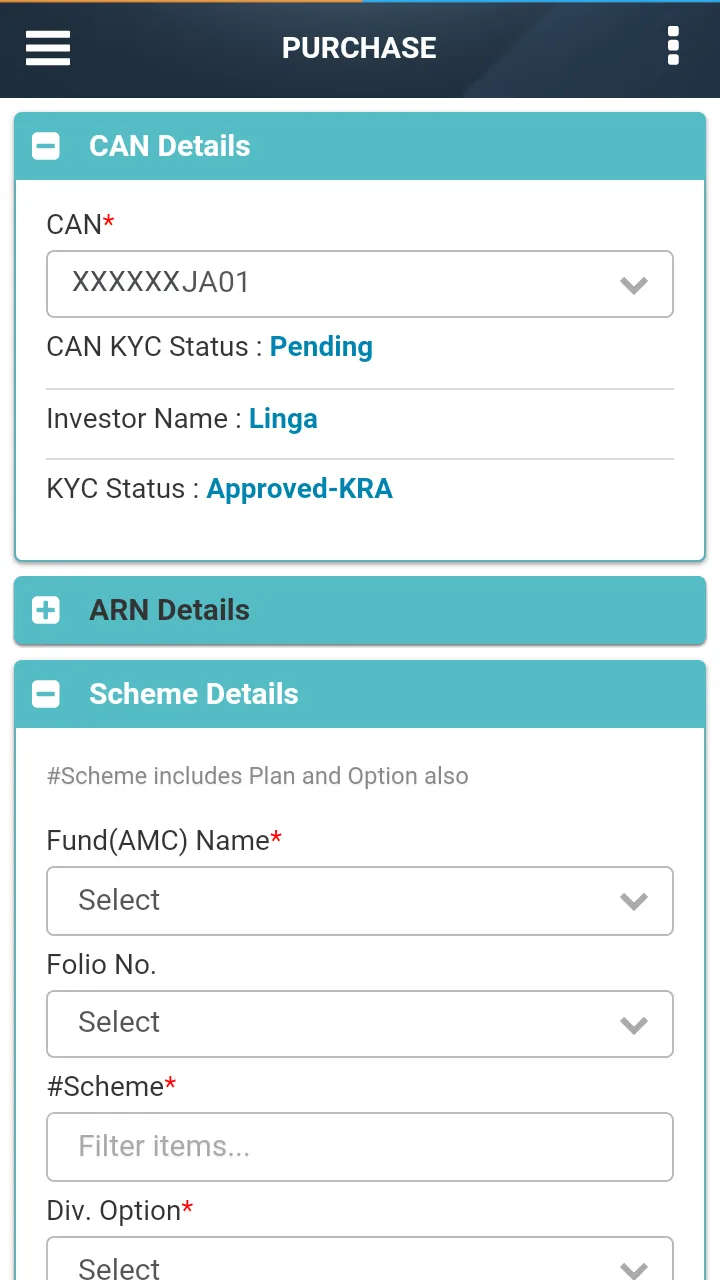Collapse CAN Details with minus icon
This screenshot has height=1280, width=720.
tap(46, 146)
